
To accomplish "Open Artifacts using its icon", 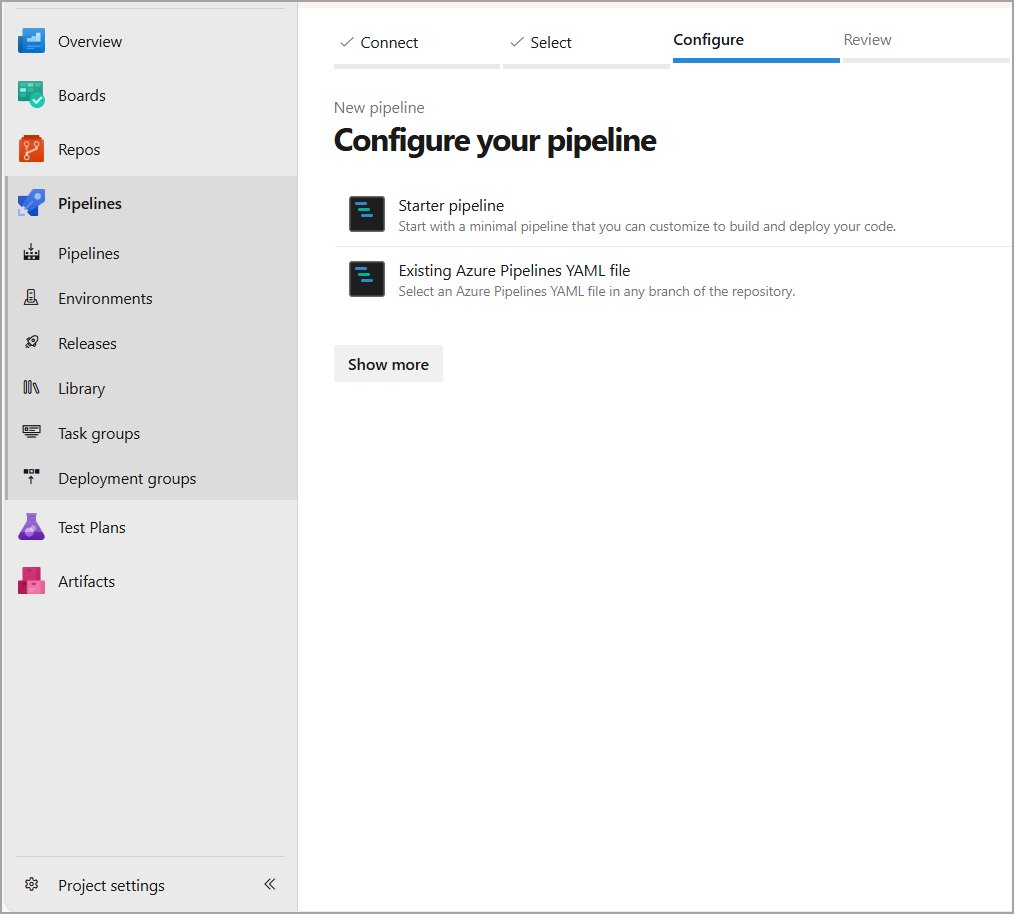I will coord(31,581).
